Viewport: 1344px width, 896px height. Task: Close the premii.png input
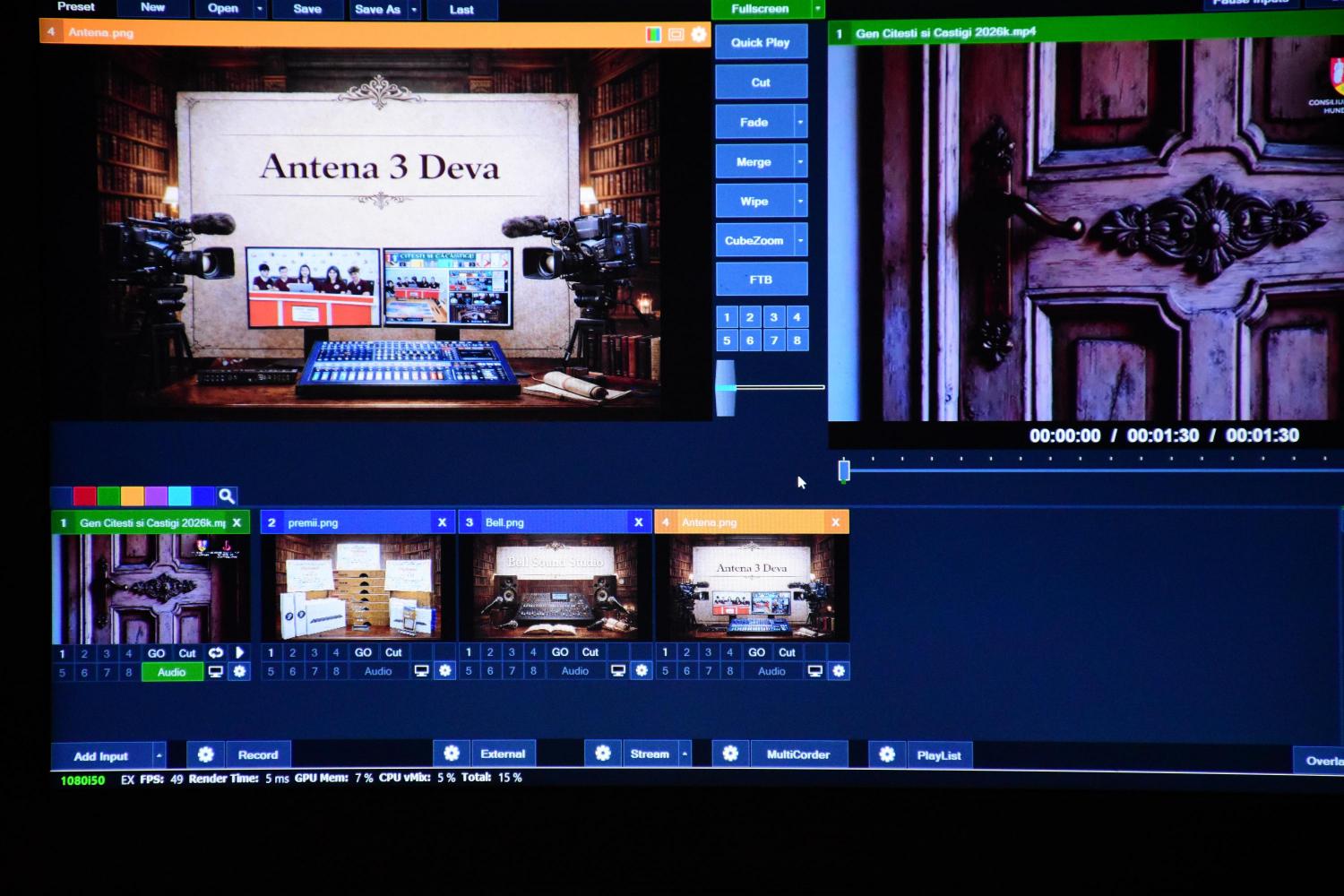pos(442,521)
